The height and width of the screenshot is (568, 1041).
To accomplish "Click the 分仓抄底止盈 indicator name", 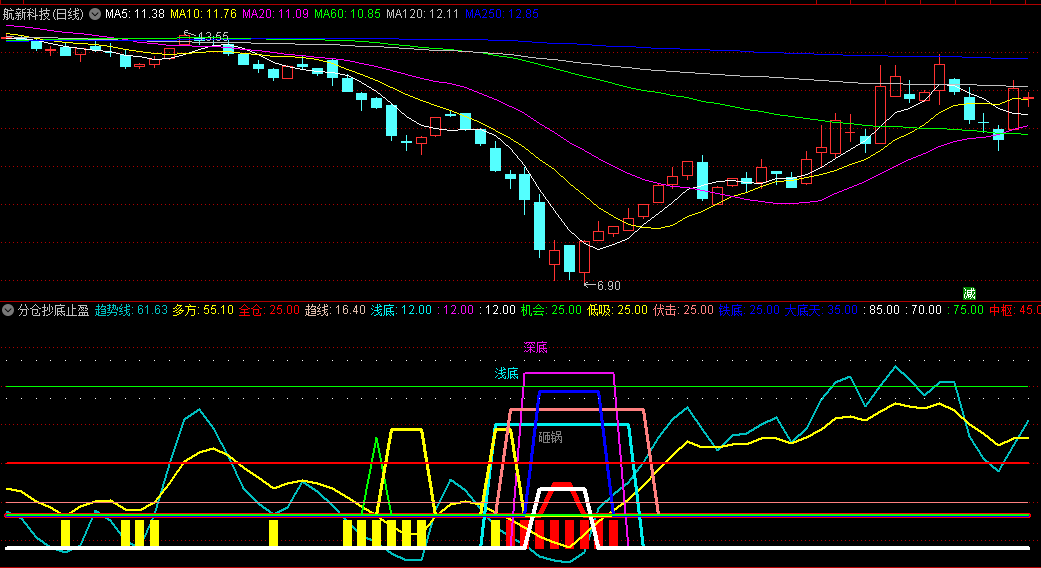I will pyautogui.click(x=54, y=310).
